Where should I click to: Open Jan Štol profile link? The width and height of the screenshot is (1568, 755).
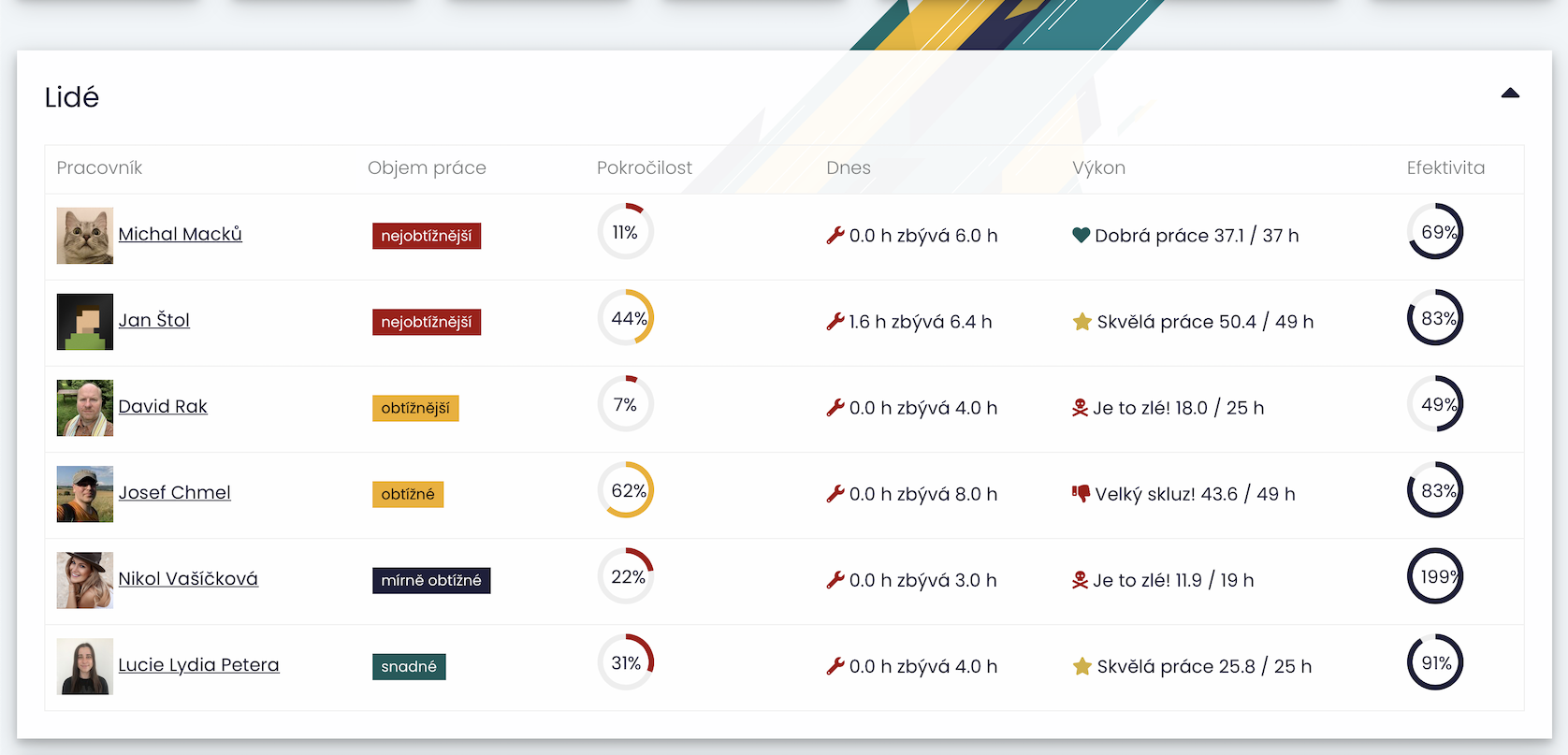tap(153, 320)
